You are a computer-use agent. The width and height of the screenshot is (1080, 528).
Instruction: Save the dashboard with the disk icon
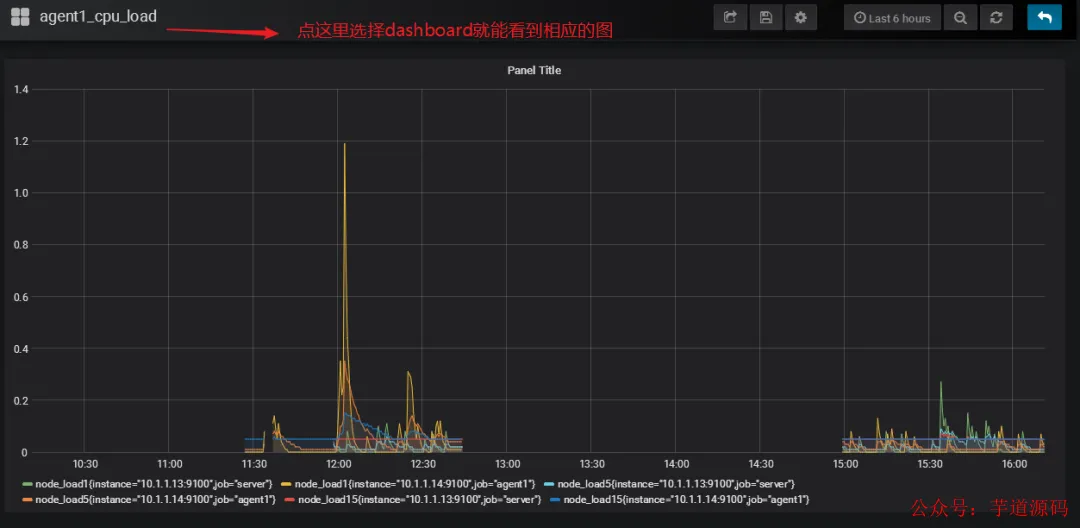pyautogui.click(x=765, y=18)
